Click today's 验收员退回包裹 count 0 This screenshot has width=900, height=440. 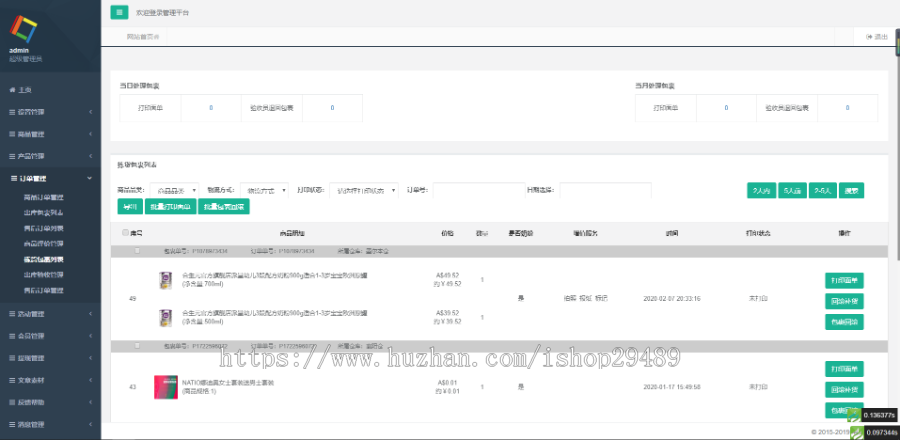click(332, 108)
